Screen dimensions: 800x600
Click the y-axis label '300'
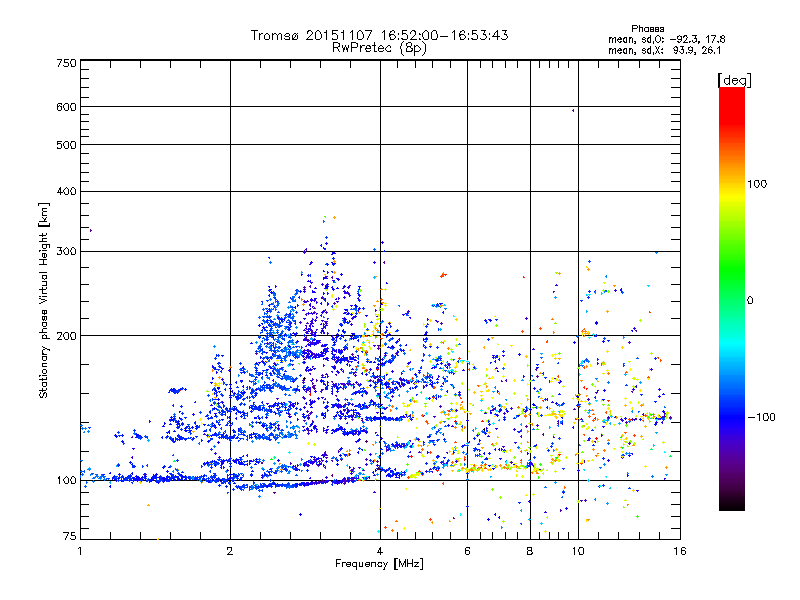click(66, 251)
